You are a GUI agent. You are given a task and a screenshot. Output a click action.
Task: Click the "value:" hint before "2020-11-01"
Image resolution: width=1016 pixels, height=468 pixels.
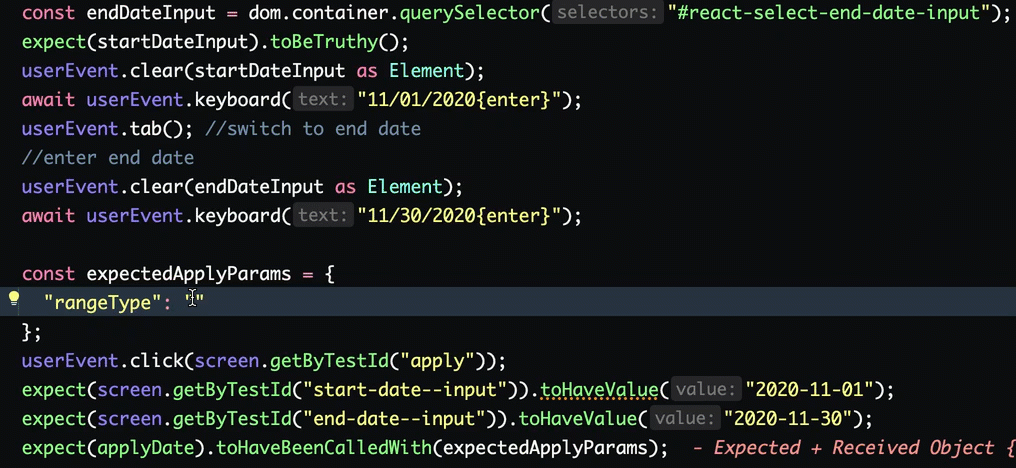[706, 390]
